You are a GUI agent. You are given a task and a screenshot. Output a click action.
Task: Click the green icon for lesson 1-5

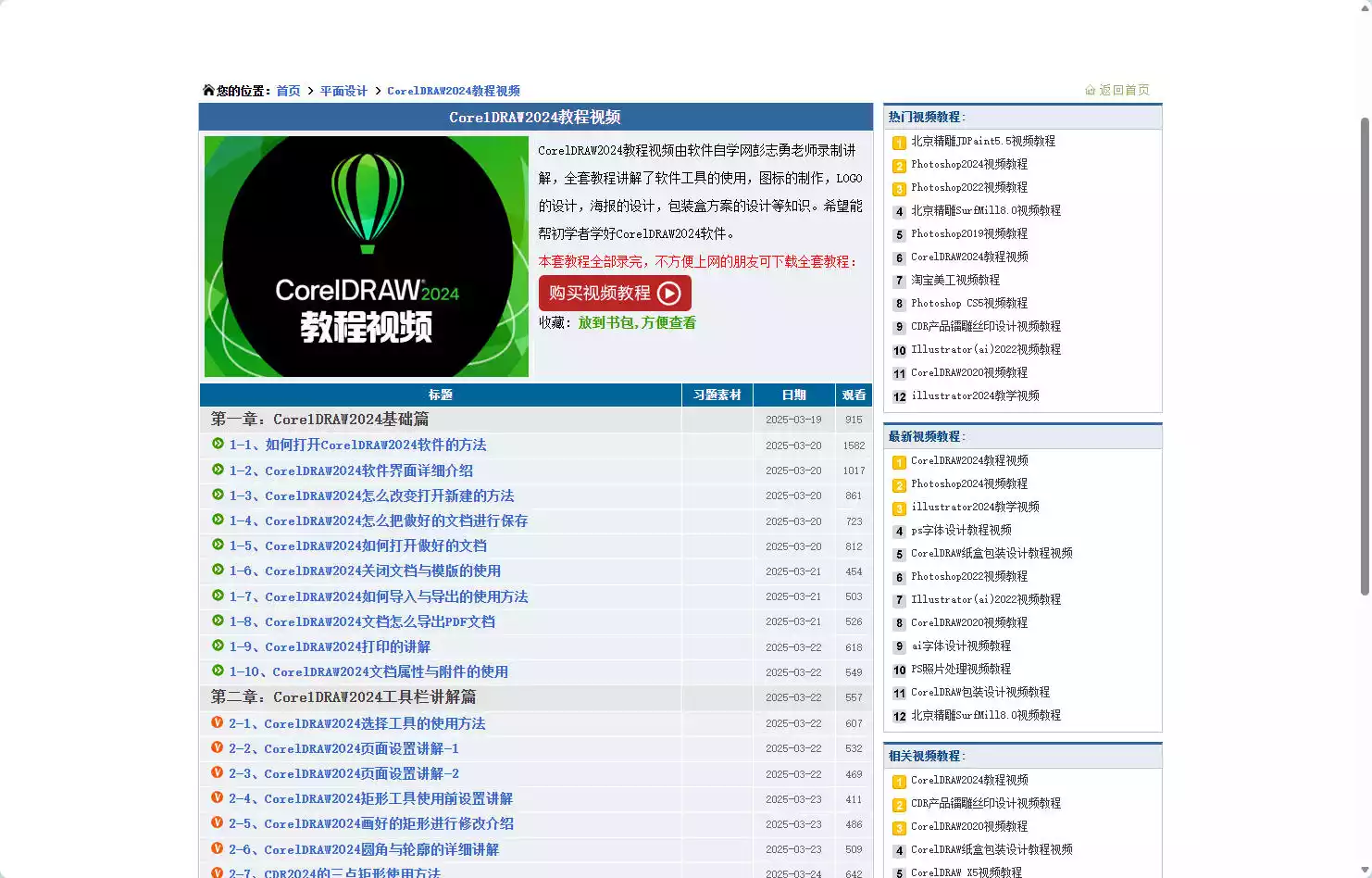218,545
